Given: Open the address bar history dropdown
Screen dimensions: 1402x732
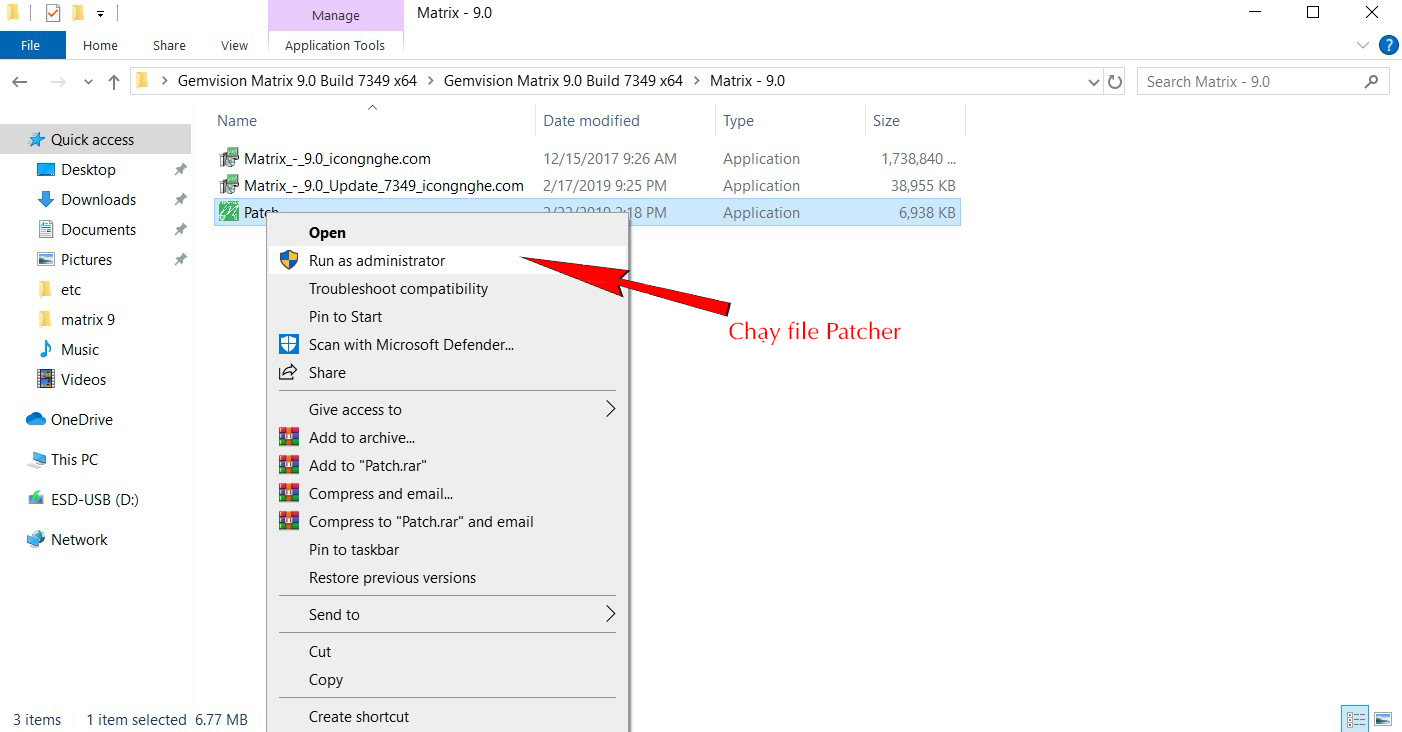Looking at the screenshot, I should [1094, 82].
